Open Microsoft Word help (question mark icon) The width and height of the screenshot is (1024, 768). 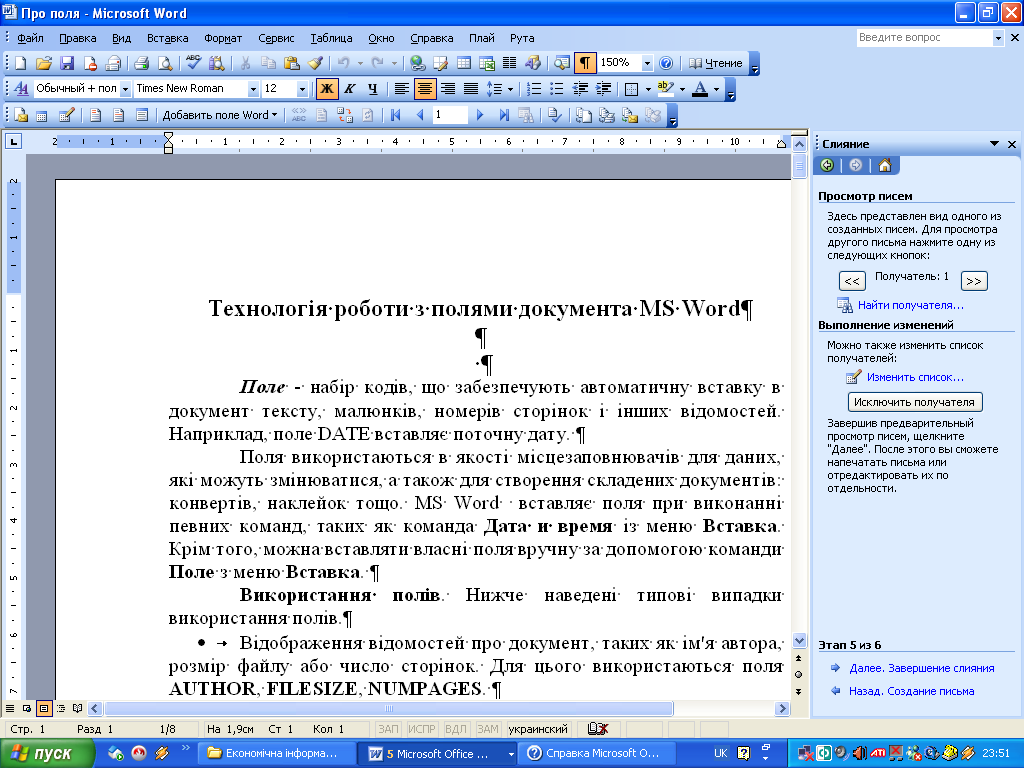(666, 63)
